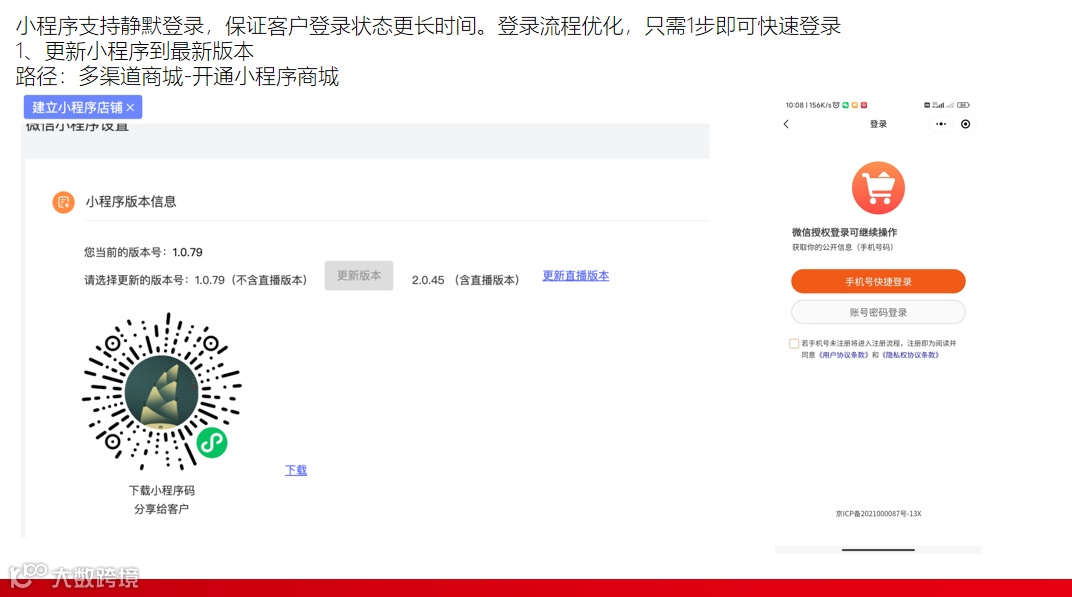The width and height of the screenshot is (1072, 597).
Task: Tap the circular close target icon in phone header
Action: [965, 124]
